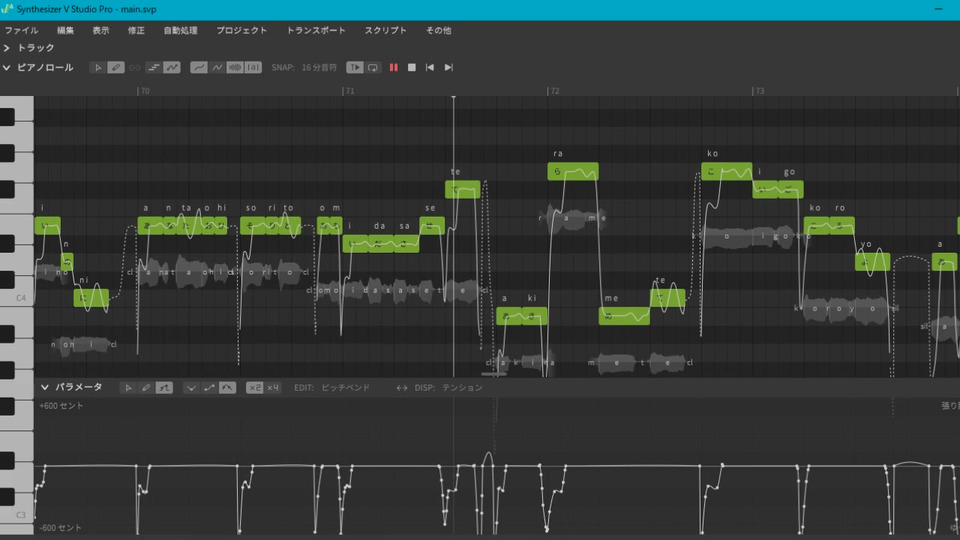Select the note with lyric 'ra'
This screenshot has width=960, height=540.
click(573, 171)
